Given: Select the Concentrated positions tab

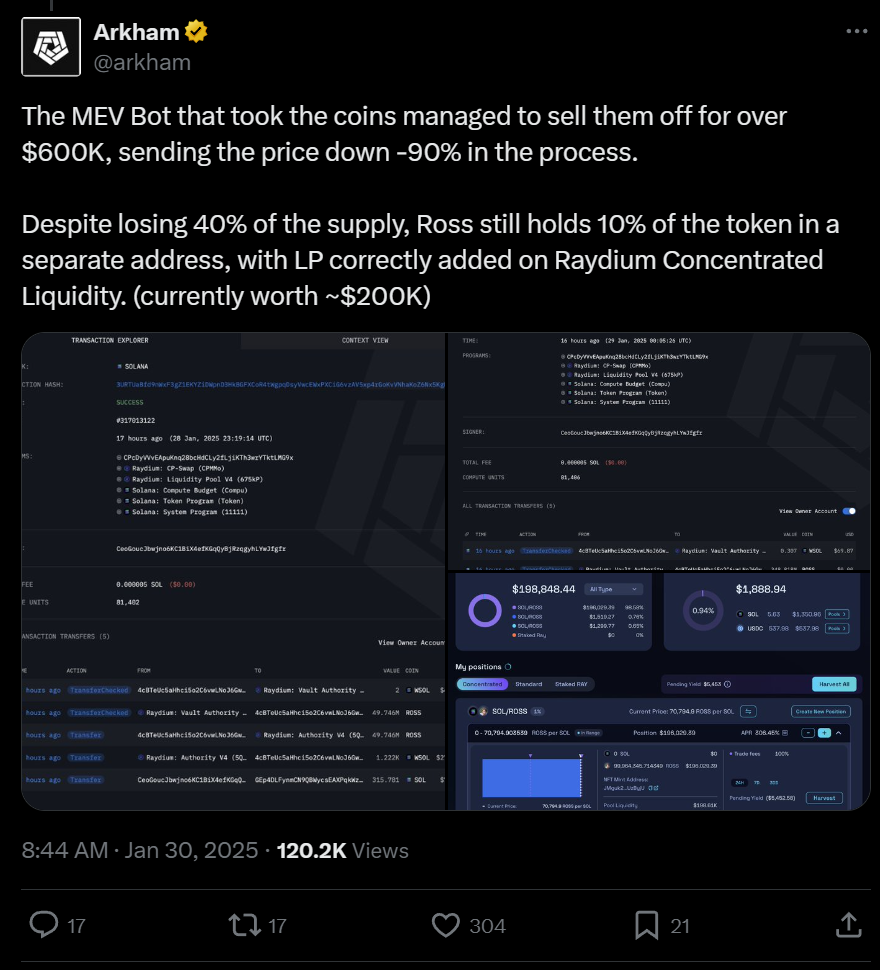Looking at the screenshot, I should [x=482, y=684].
